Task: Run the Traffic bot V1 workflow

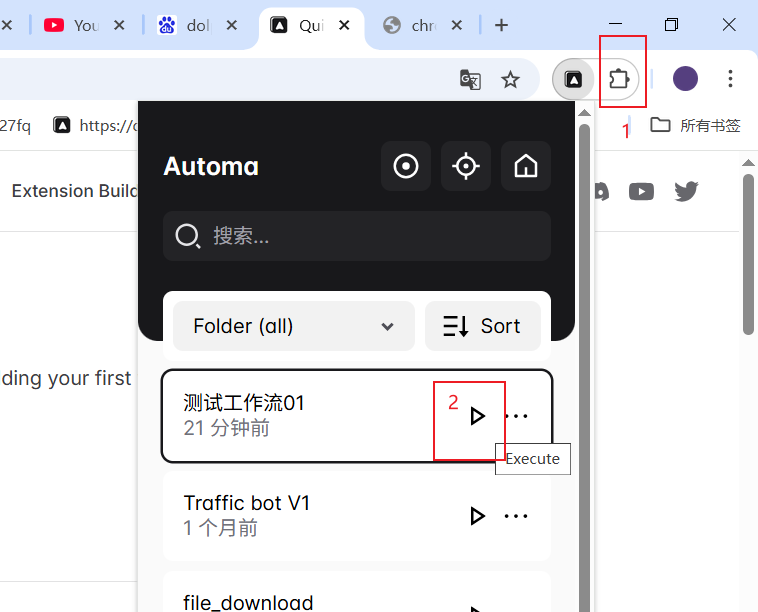Action: tap(477, 516)
